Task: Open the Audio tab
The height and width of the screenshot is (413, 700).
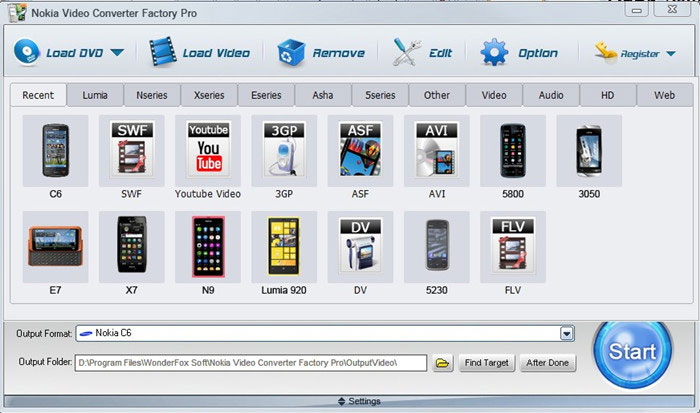Action: click(551, 95)
